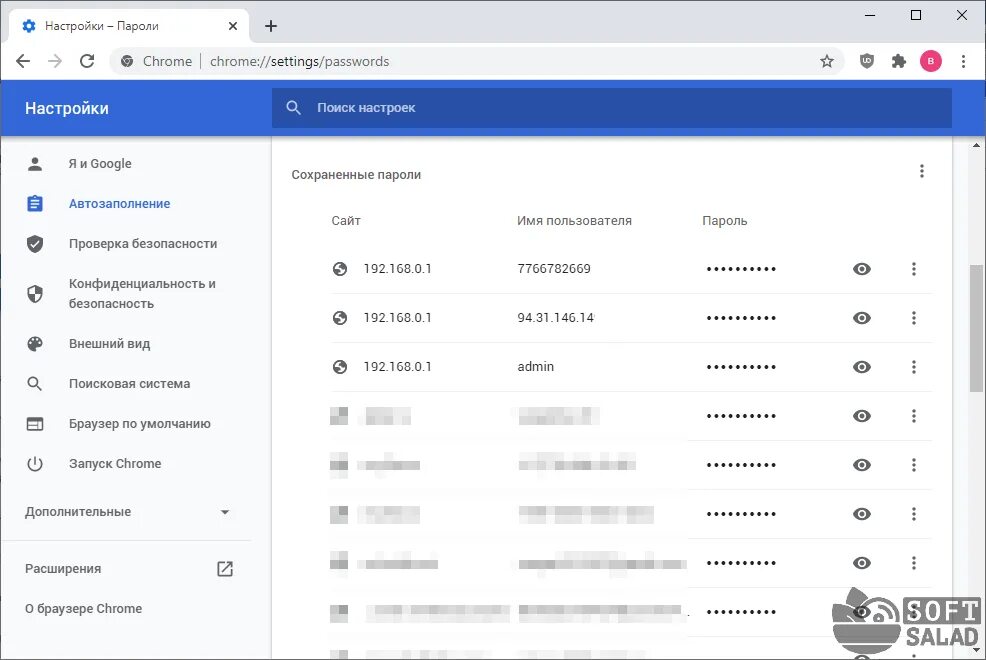This screenshot has height=660, width=986.
Task: Open Chrome's three-dot main menu
Action: pos(963,61)
